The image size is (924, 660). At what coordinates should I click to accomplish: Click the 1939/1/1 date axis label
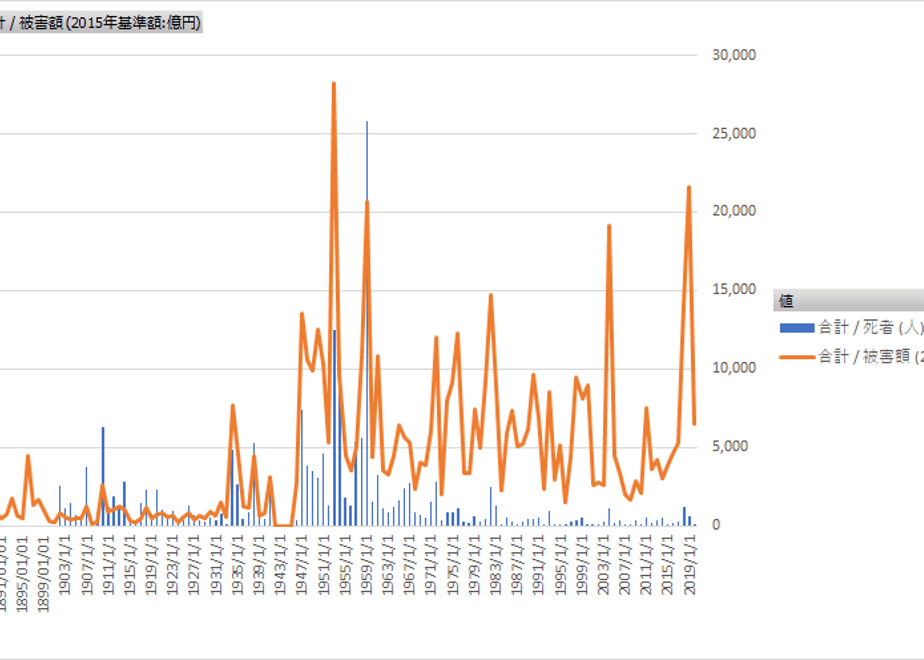coord(259,565)
